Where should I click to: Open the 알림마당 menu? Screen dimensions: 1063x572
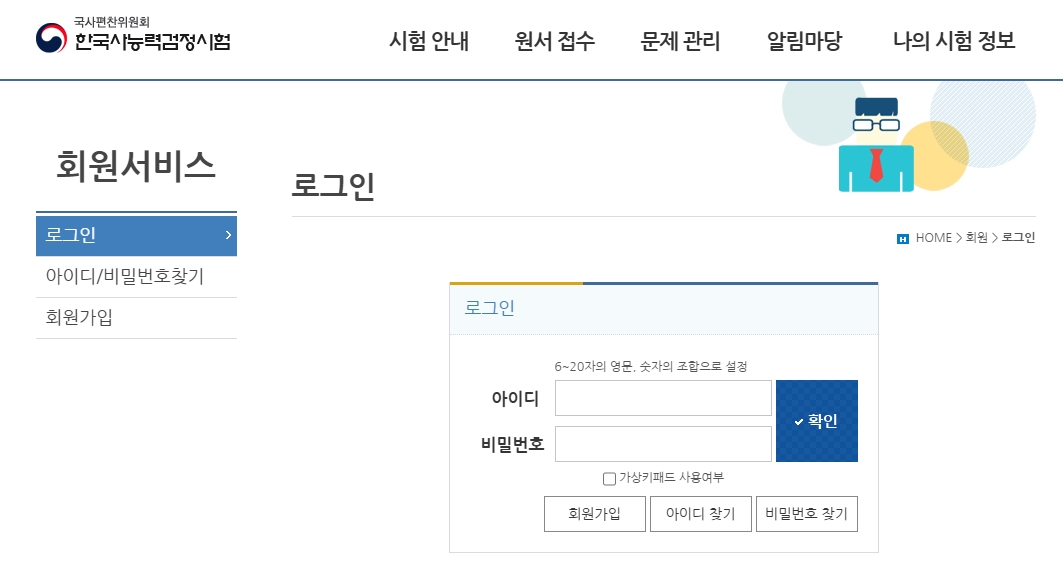click(804, 41)
